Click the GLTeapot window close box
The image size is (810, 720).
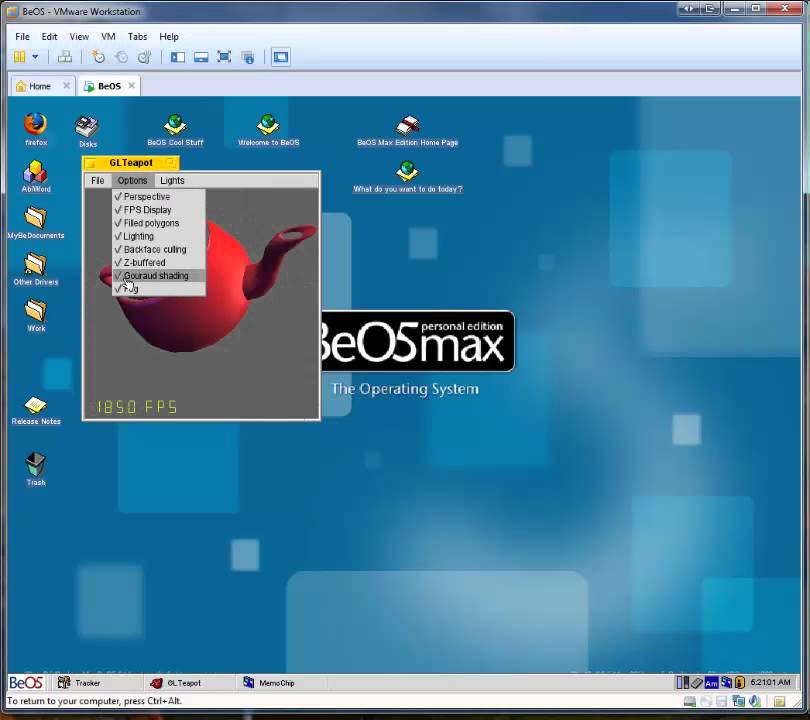tap(91, 163)
